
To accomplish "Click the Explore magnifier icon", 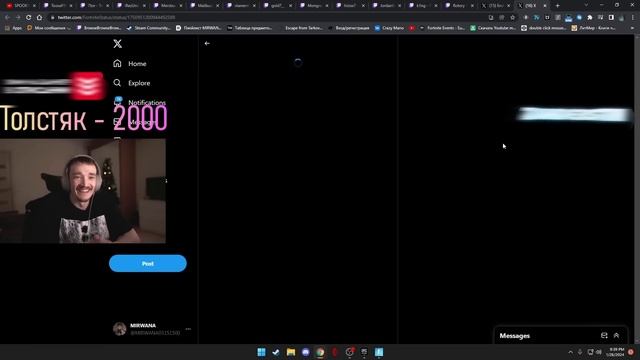I will pos(117,83).
